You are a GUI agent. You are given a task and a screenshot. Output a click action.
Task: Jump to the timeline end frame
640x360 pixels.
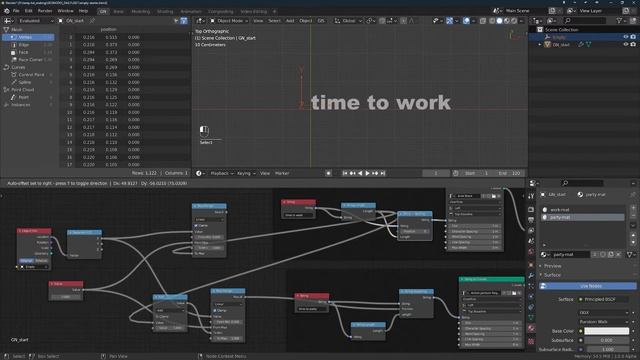click(382, 173)
